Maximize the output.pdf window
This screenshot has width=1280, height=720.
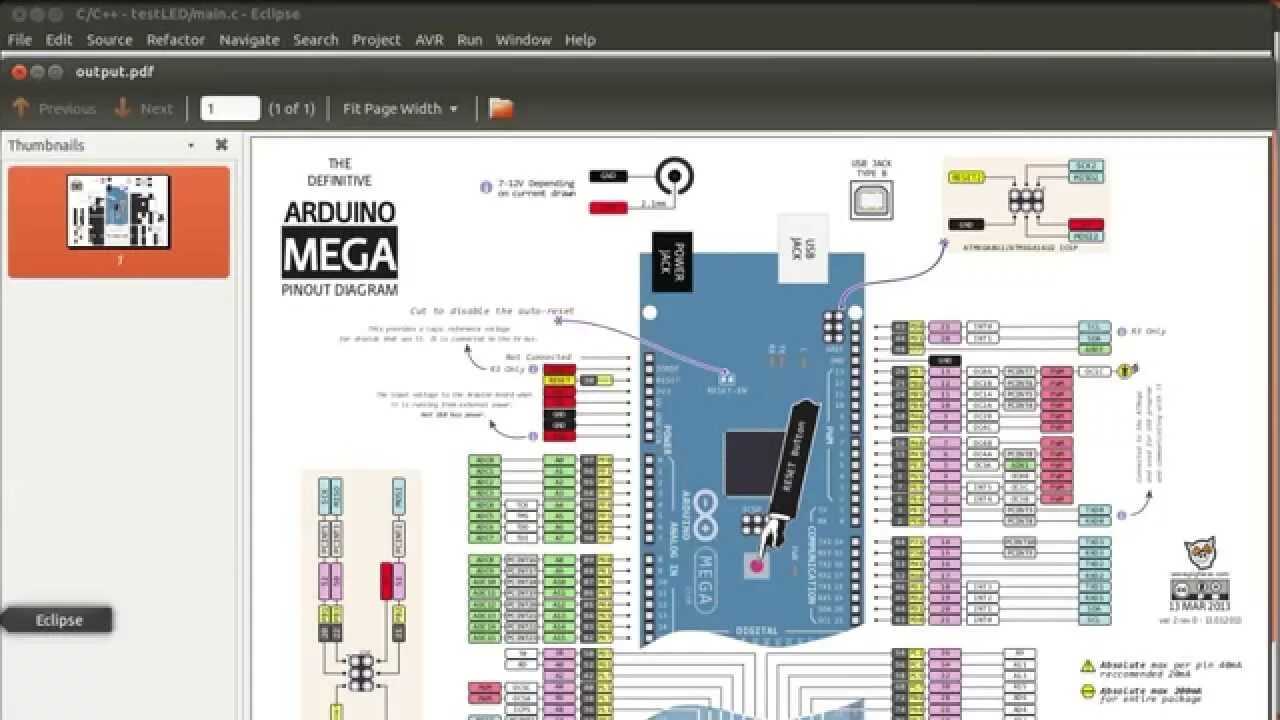[x=57, y=72]
